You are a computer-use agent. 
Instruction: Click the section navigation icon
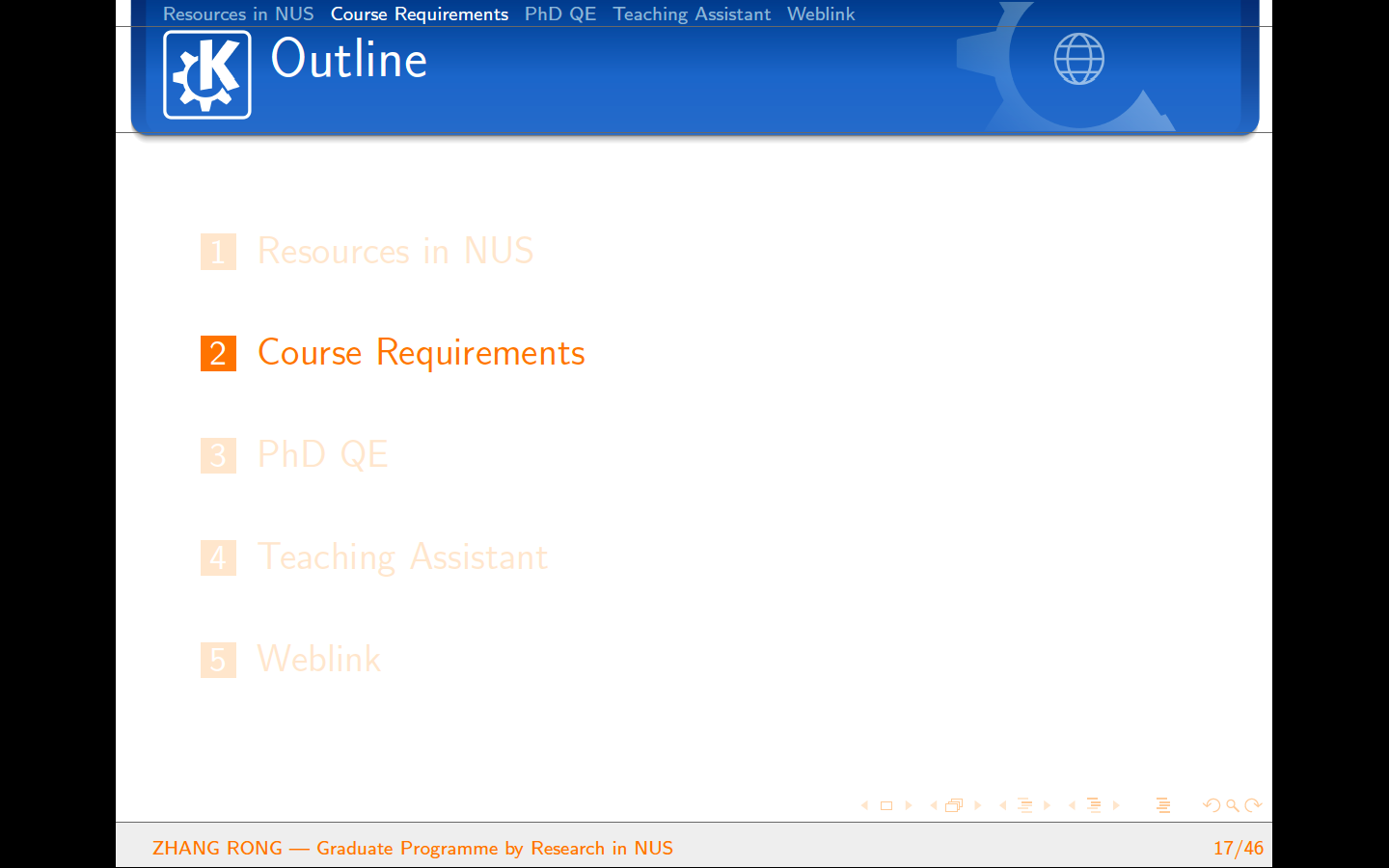(x=1094, y=805)
